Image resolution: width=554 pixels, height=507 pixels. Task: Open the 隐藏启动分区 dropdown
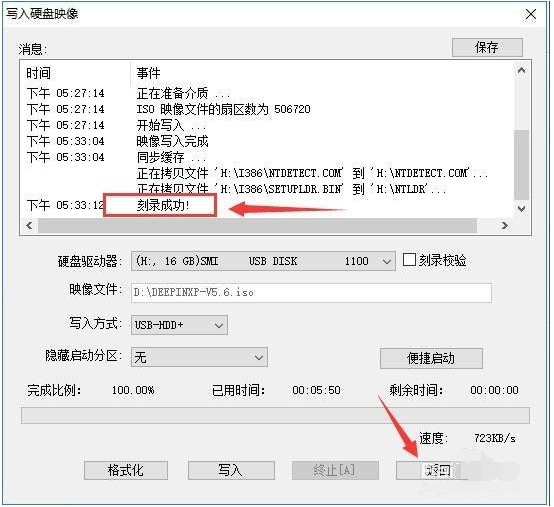tap(199, 357)
